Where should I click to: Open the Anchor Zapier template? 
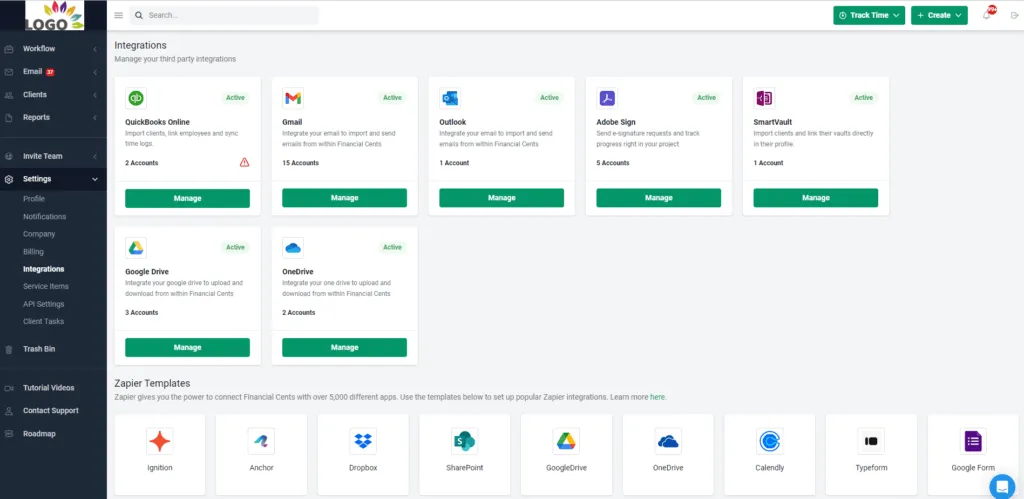click(261, 454)
